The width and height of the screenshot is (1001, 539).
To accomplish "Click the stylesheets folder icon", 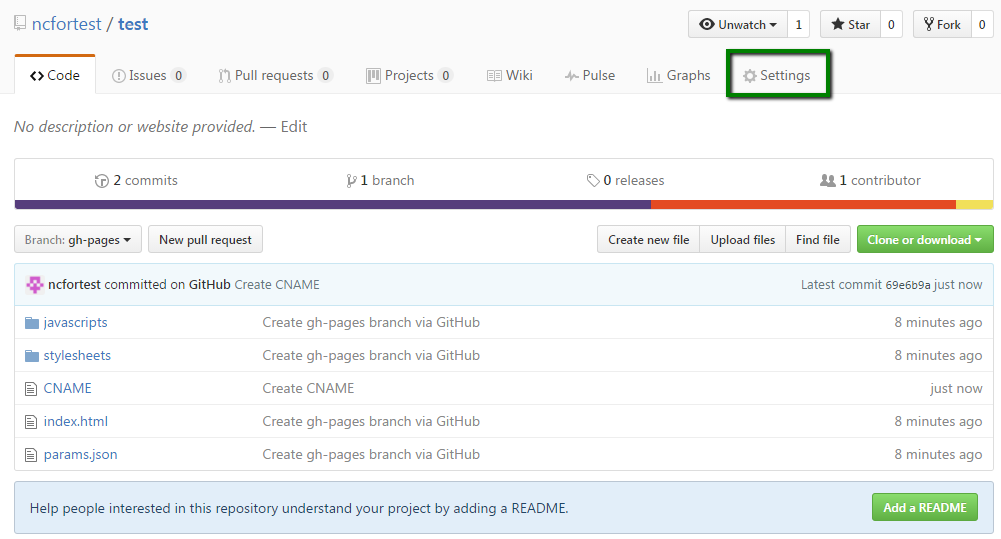I will [x=32, y=356].
